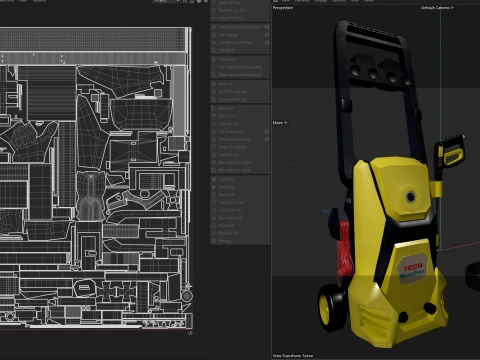This screenshot has width=480, height=360.
Task: Click the Move tool indicator in viewport
Action: click(280, 123)
